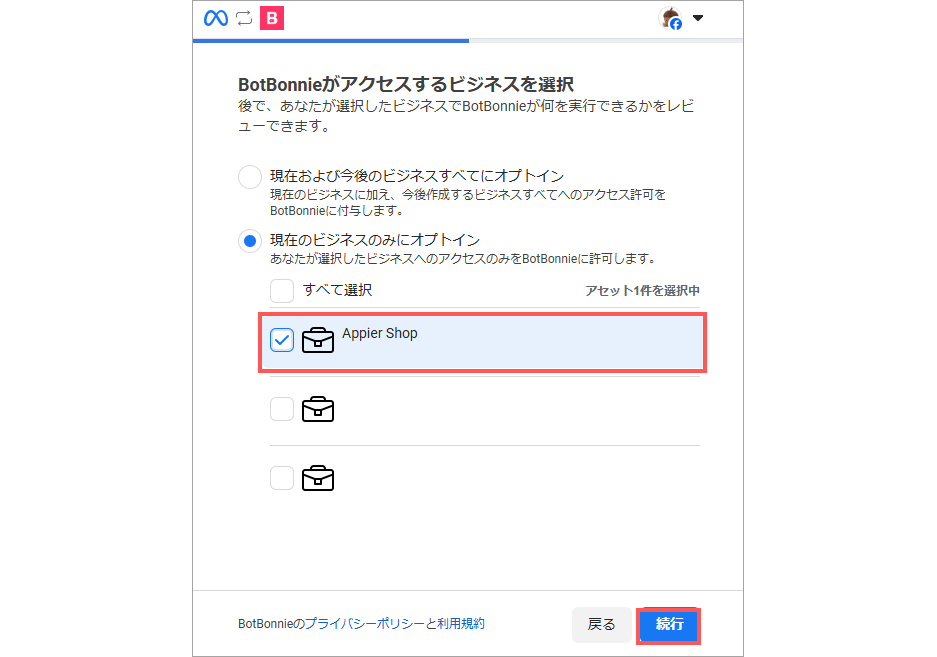This screenshot has height=657, width=937.
Task: Click the Appier Shop briefcase icon
Action: click(x=318, y=340)
